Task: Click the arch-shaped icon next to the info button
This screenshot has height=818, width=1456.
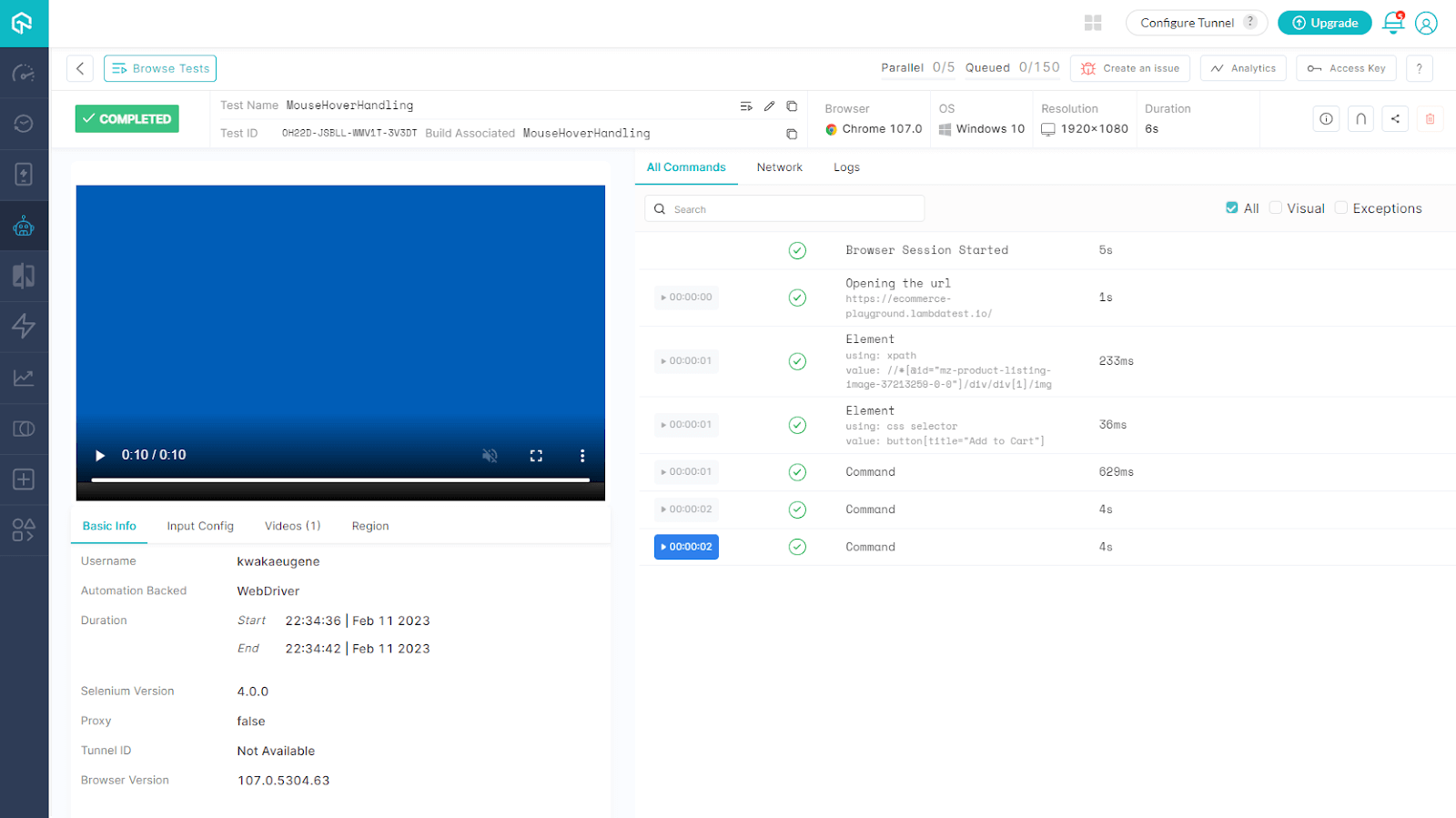Action: coord(1360,119)
